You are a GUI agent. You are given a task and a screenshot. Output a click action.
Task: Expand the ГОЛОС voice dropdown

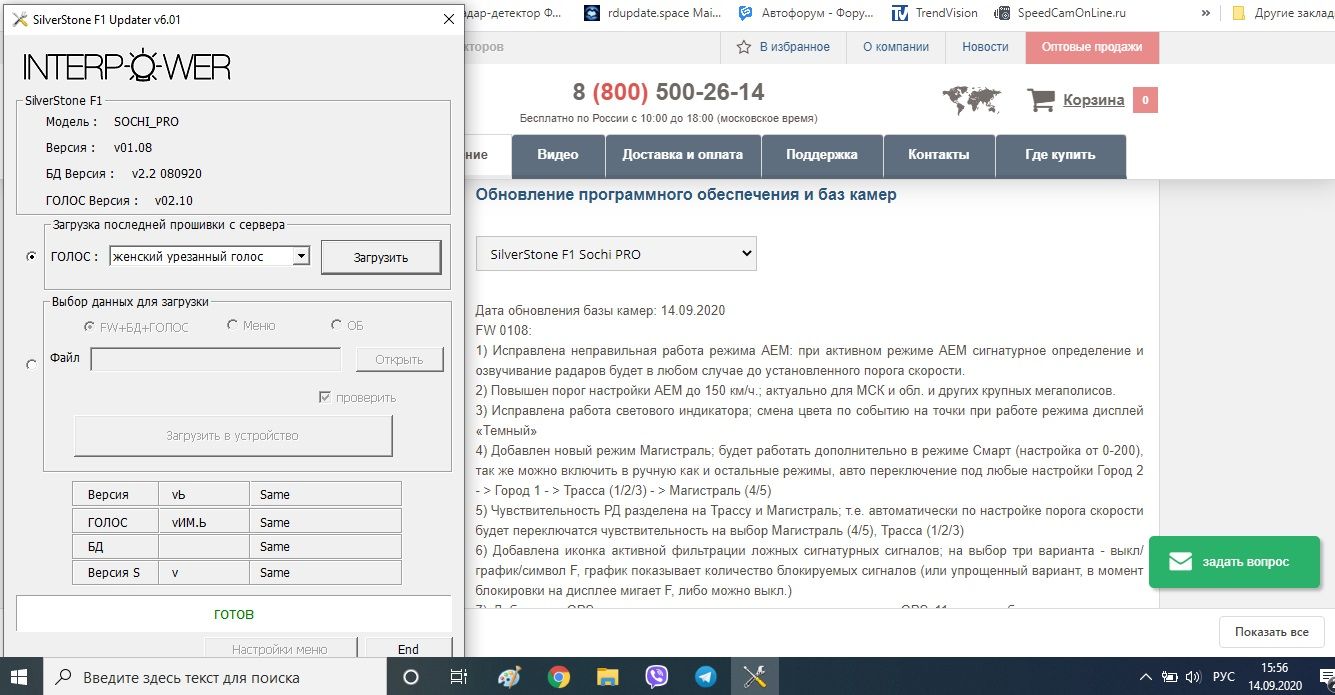click(x=300, y=257)
